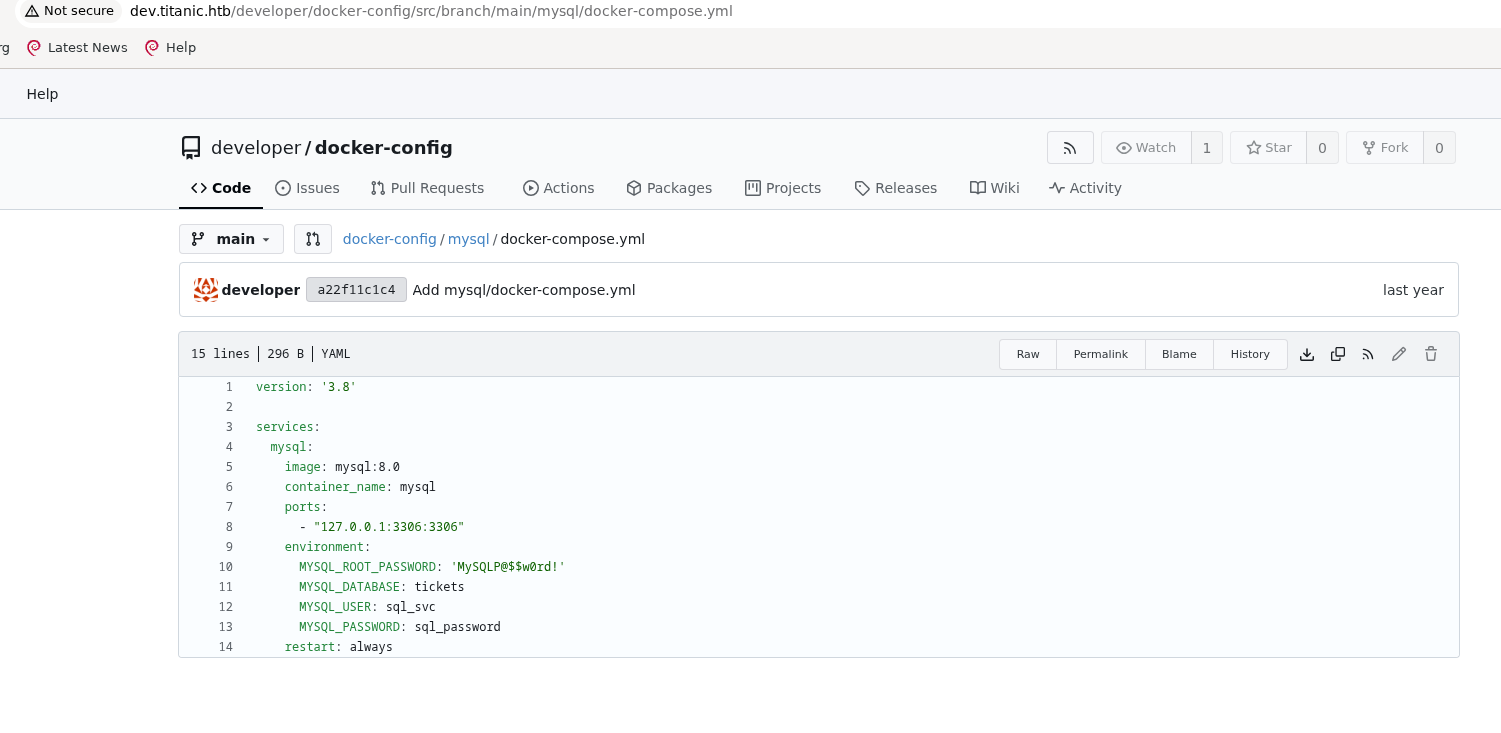The width and height of the screenshot is (1501, 733).
Task: Go to the Activity tab
Action: 1085,188
